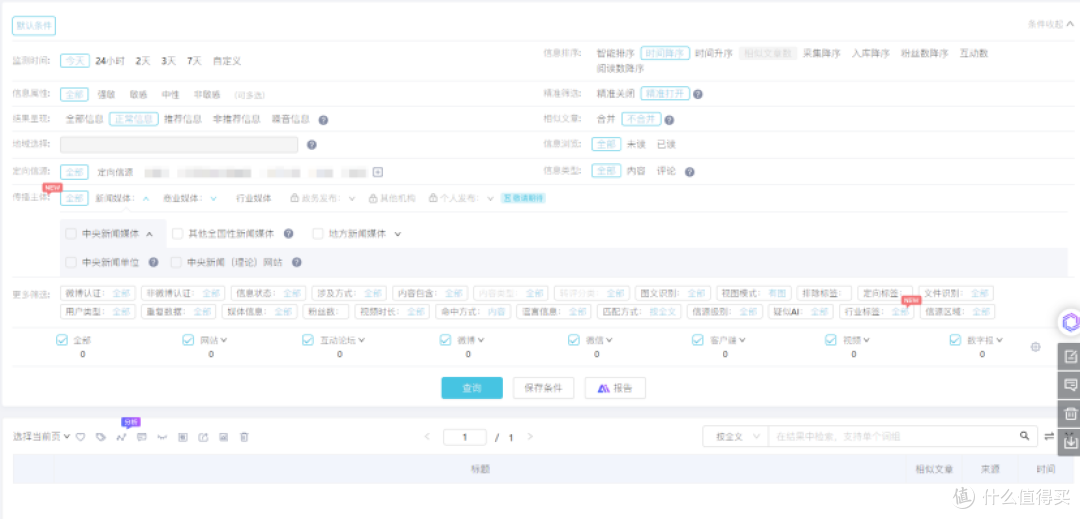
Task: Click the help icon beside 中央新闻单位
Action: [154, 262]
